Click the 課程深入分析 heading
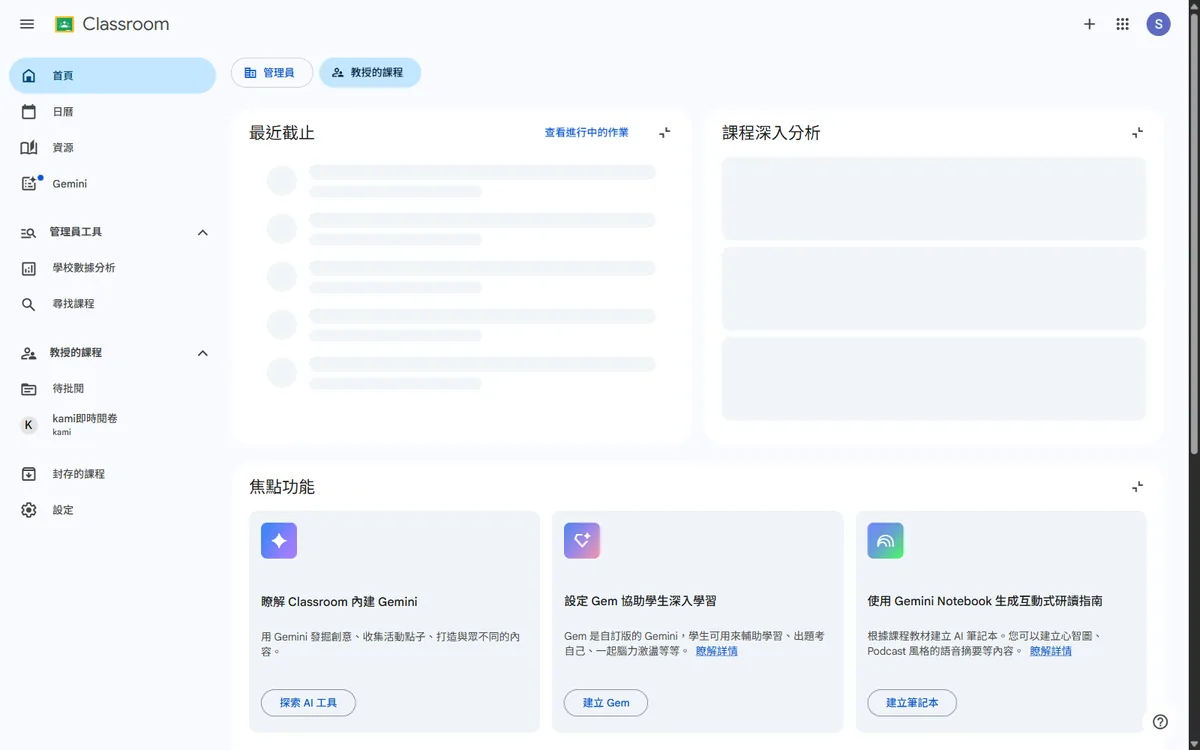The height and width of the screenshot is (750, 1200). (x=771, y=133)
